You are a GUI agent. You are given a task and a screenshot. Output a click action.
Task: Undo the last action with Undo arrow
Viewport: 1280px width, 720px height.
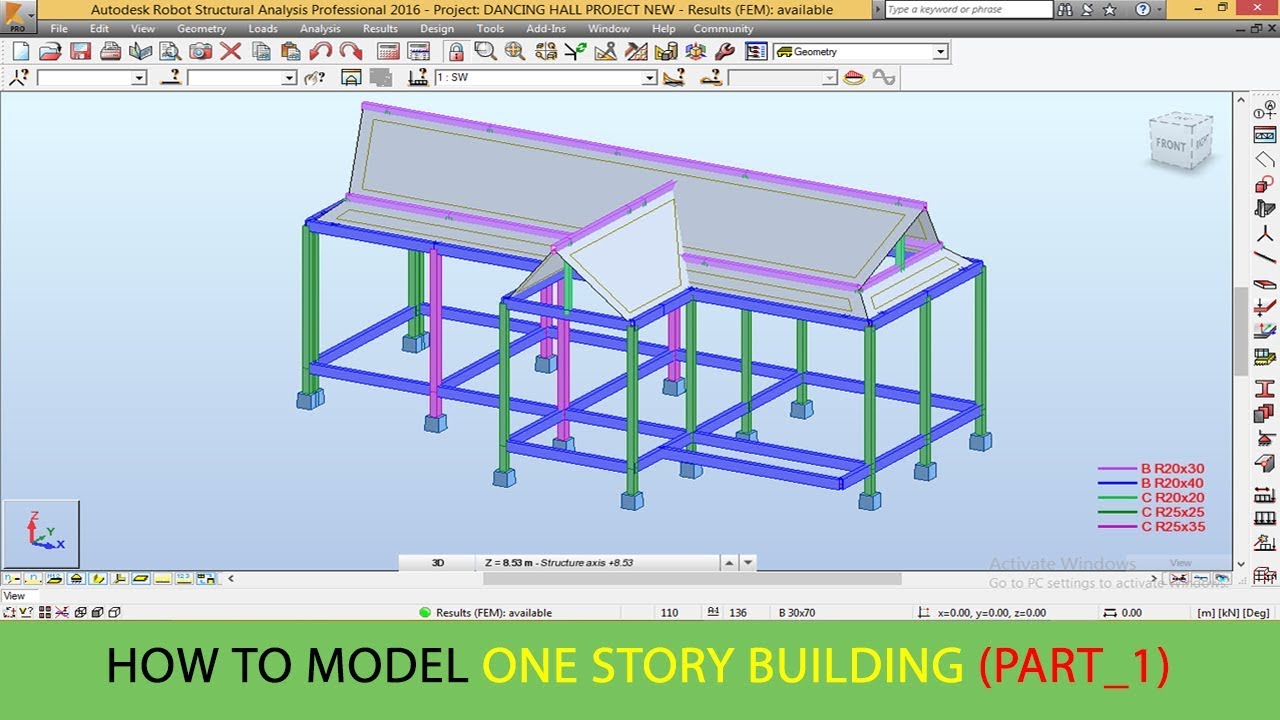tap(321, 51)
